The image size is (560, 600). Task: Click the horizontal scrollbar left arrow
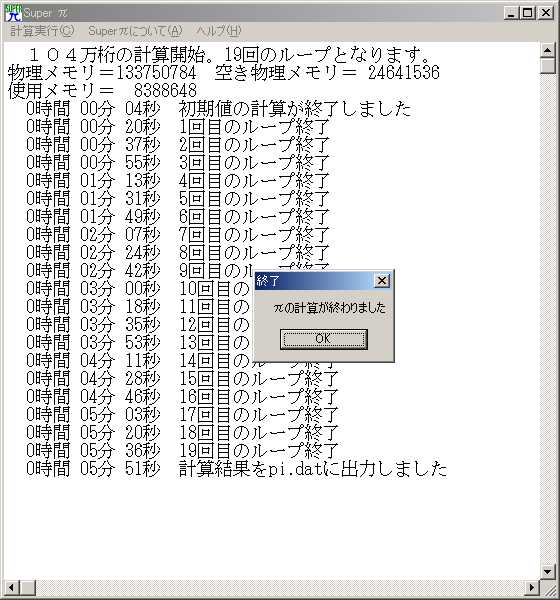pos(11,587)
